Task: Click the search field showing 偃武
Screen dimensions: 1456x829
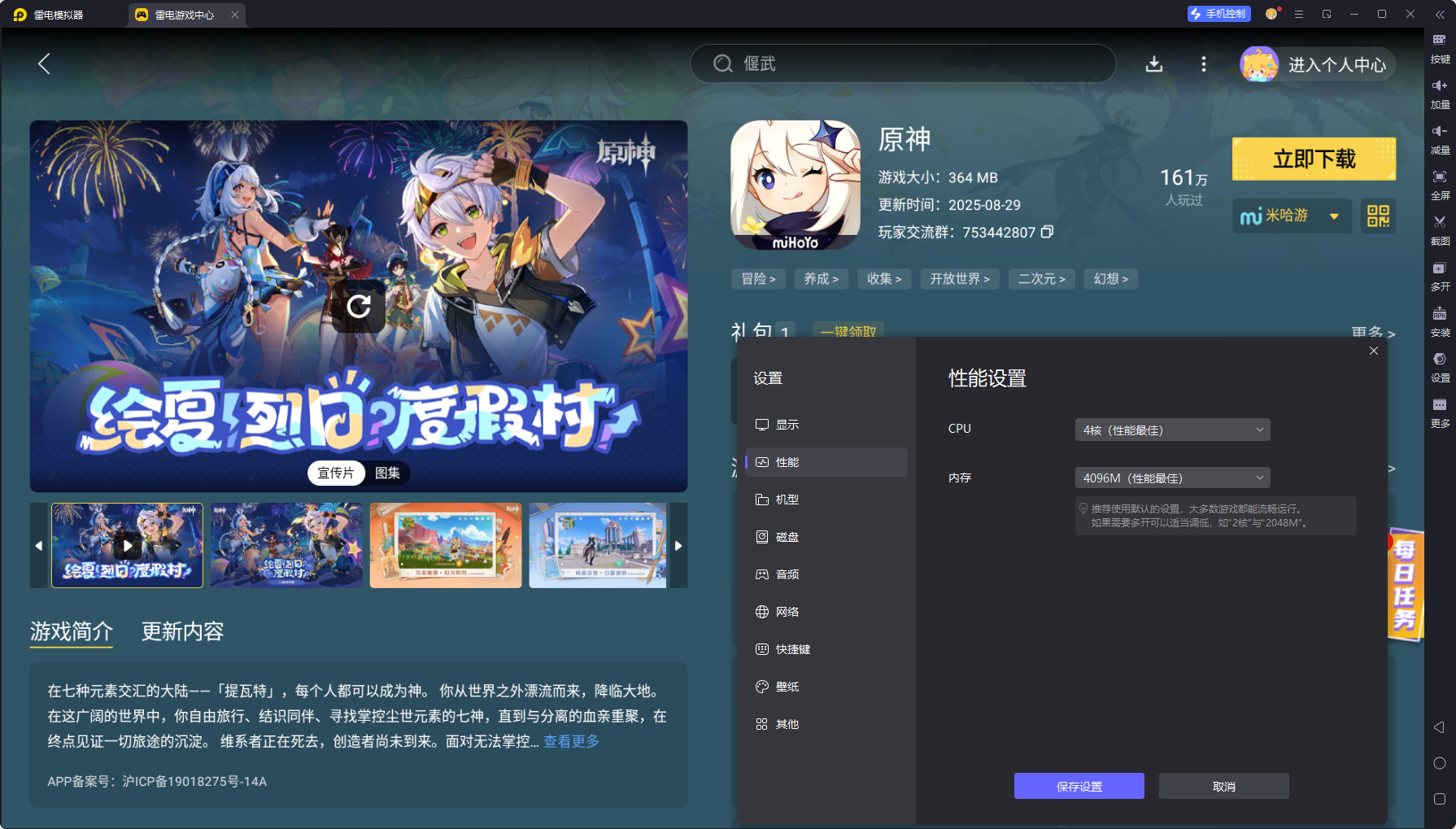Action: click(903, 63)
